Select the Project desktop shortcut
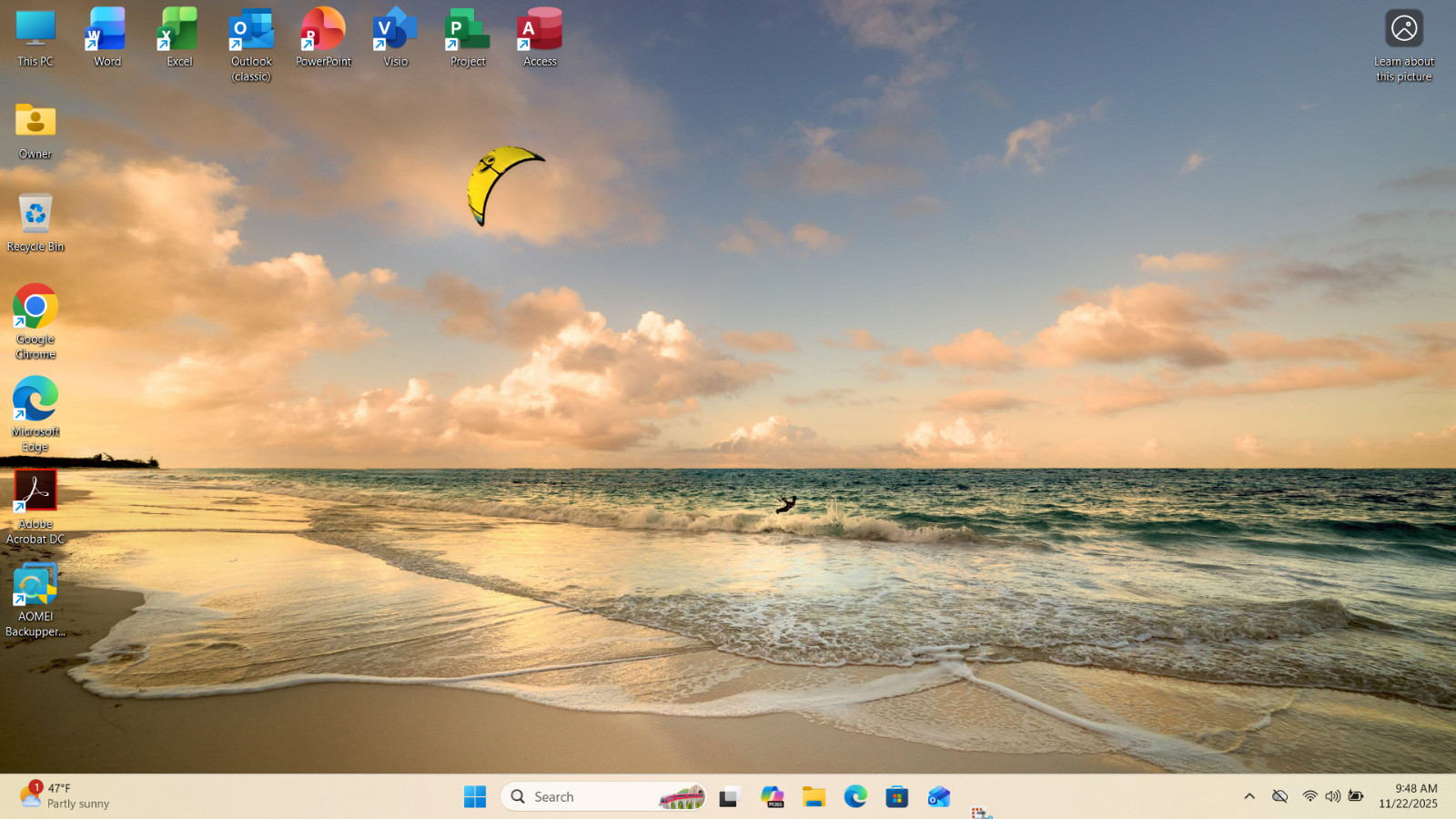 [468, 37]
